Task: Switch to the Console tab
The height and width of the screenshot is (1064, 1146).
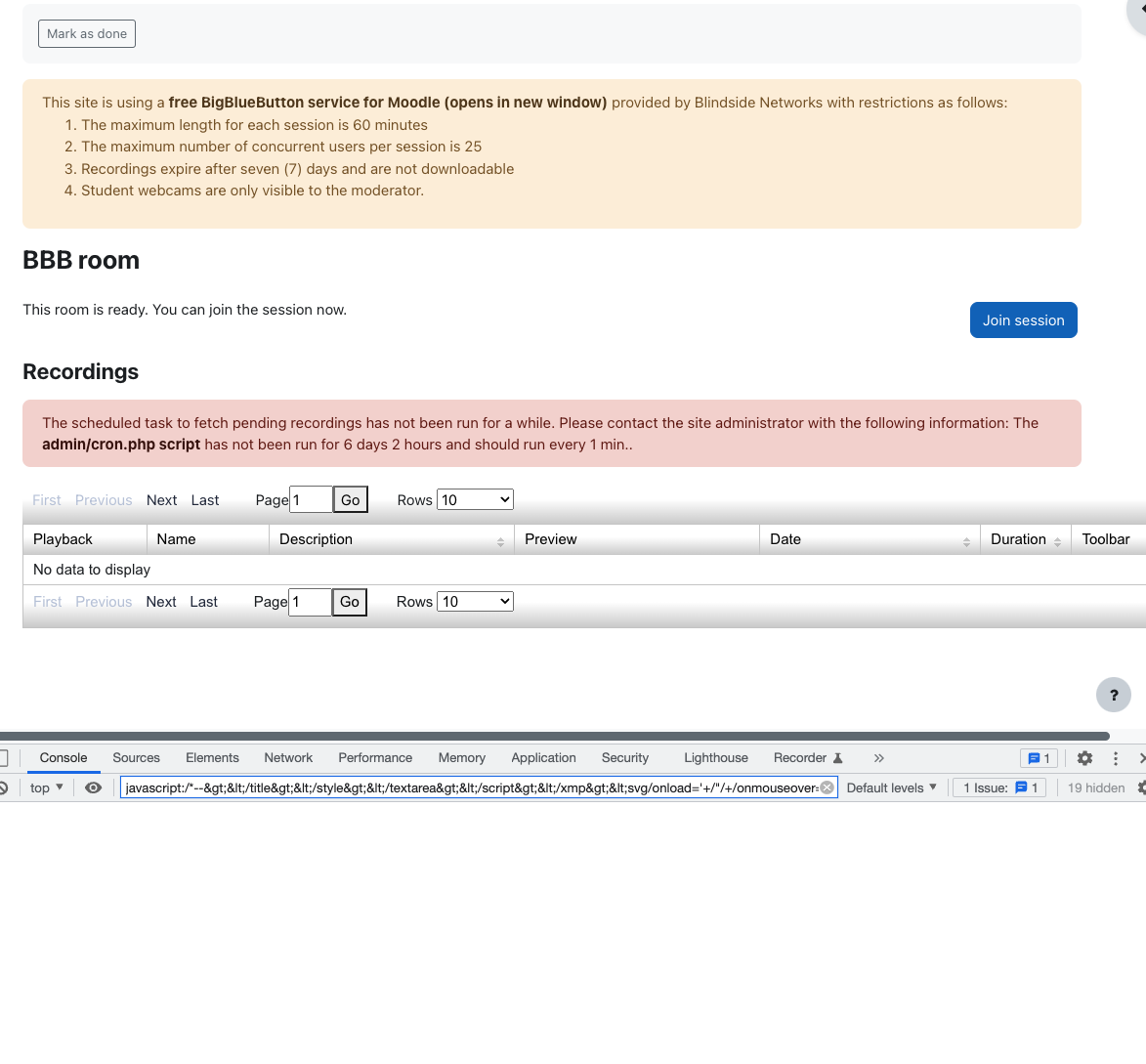Action: (64, 758)
